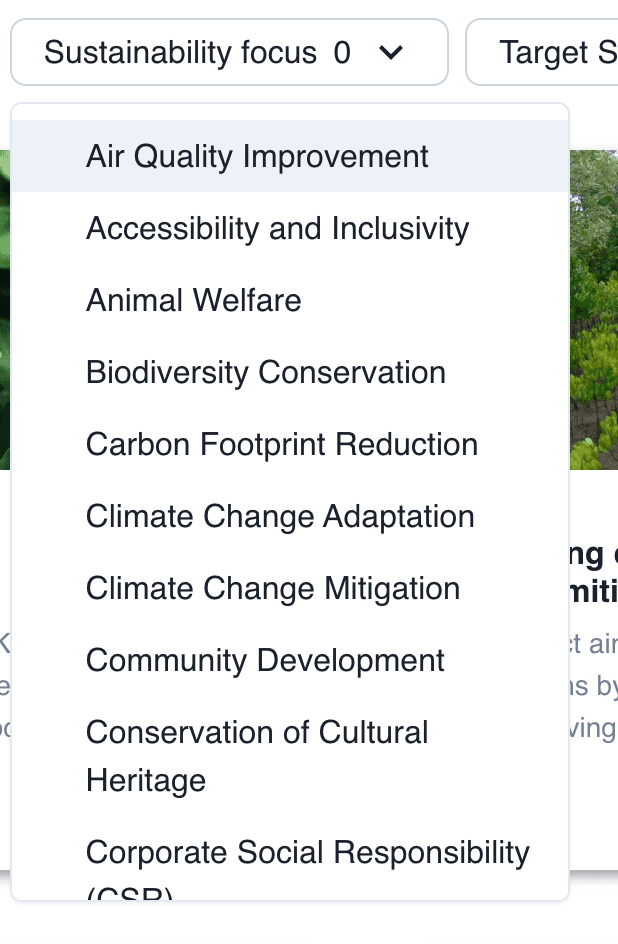Pick Biodiversity Conservation option
The image size is (618, 944).
[290, 372]
